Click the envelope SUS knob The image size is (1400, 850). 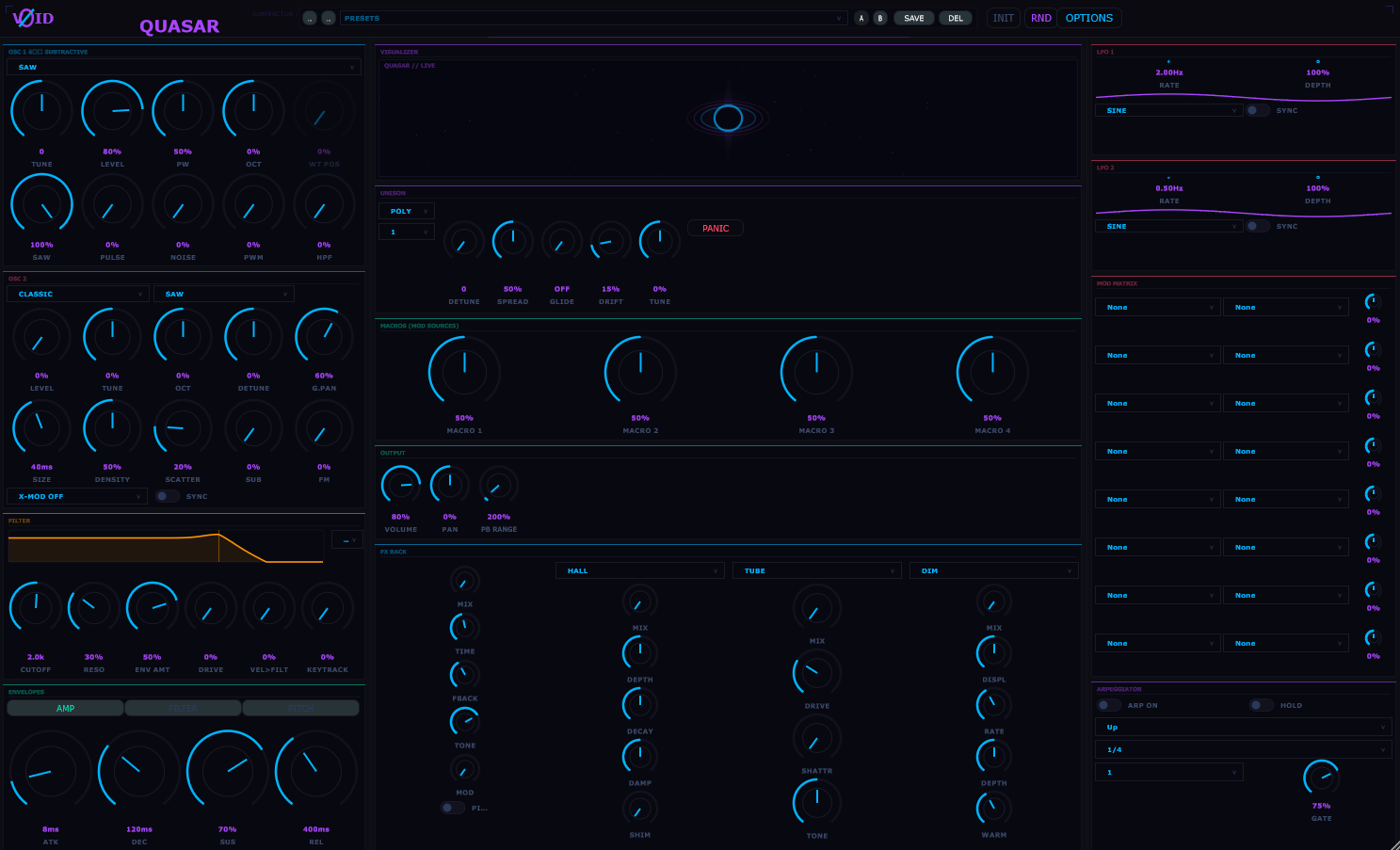[228, 771]
